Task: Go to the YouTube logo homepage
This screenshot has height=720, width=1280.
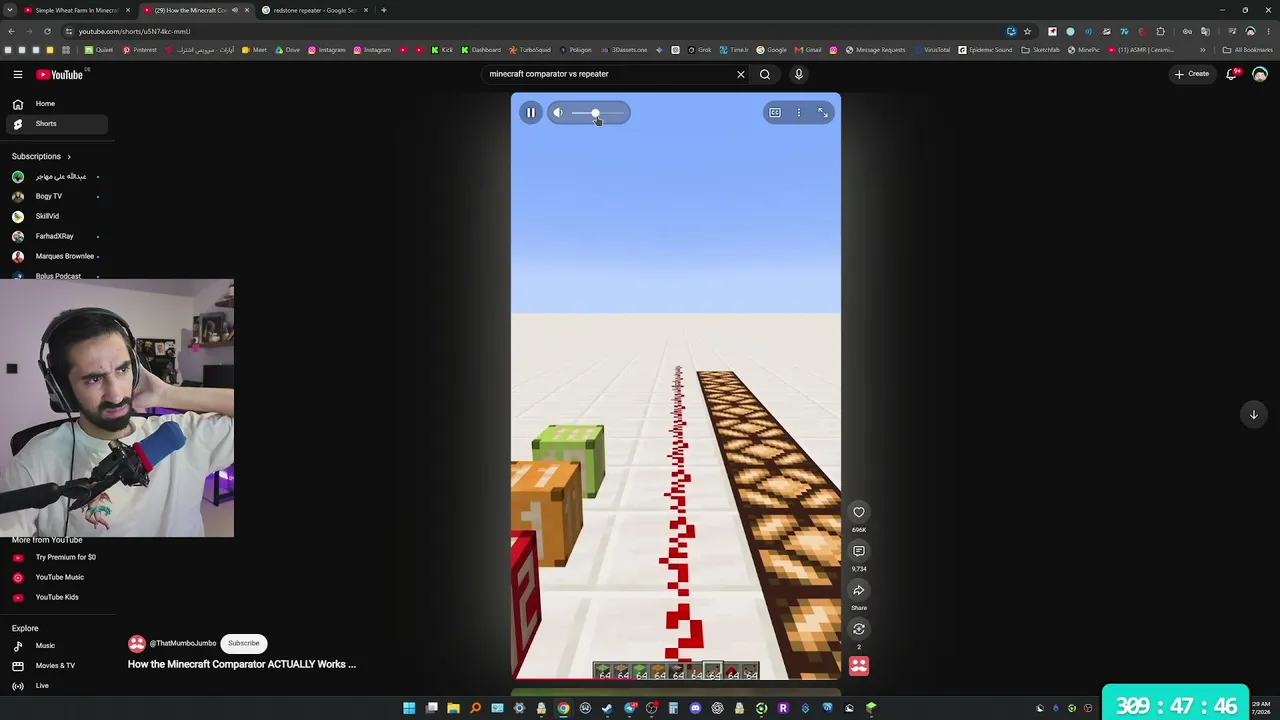Action: (x=60, y=74)
